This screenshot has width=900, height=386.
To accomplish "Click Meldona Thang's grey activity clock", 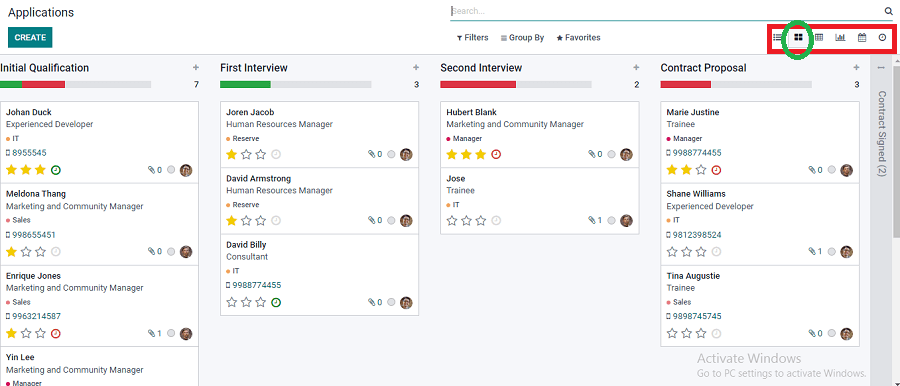I will point(56,252).
